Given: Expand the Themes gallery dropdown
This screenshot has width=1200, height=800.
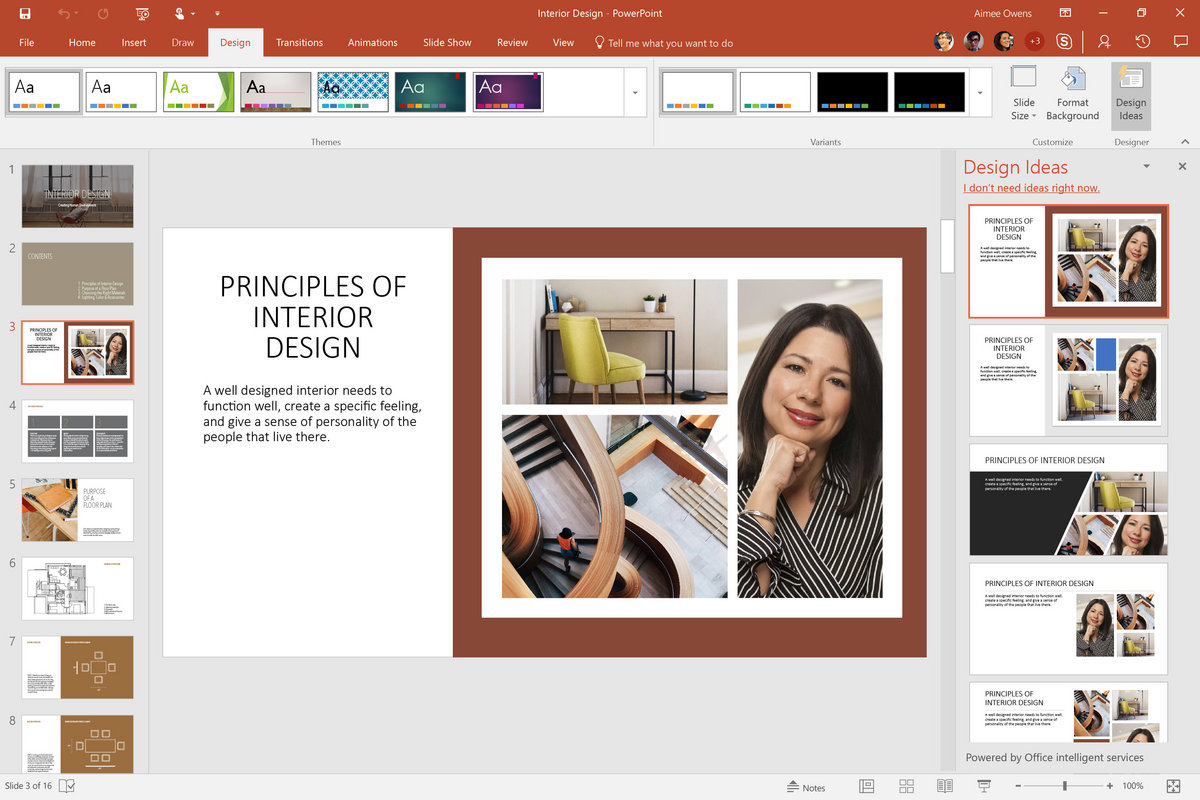Looking at the screenshot, I should click(x=634, y=93).
